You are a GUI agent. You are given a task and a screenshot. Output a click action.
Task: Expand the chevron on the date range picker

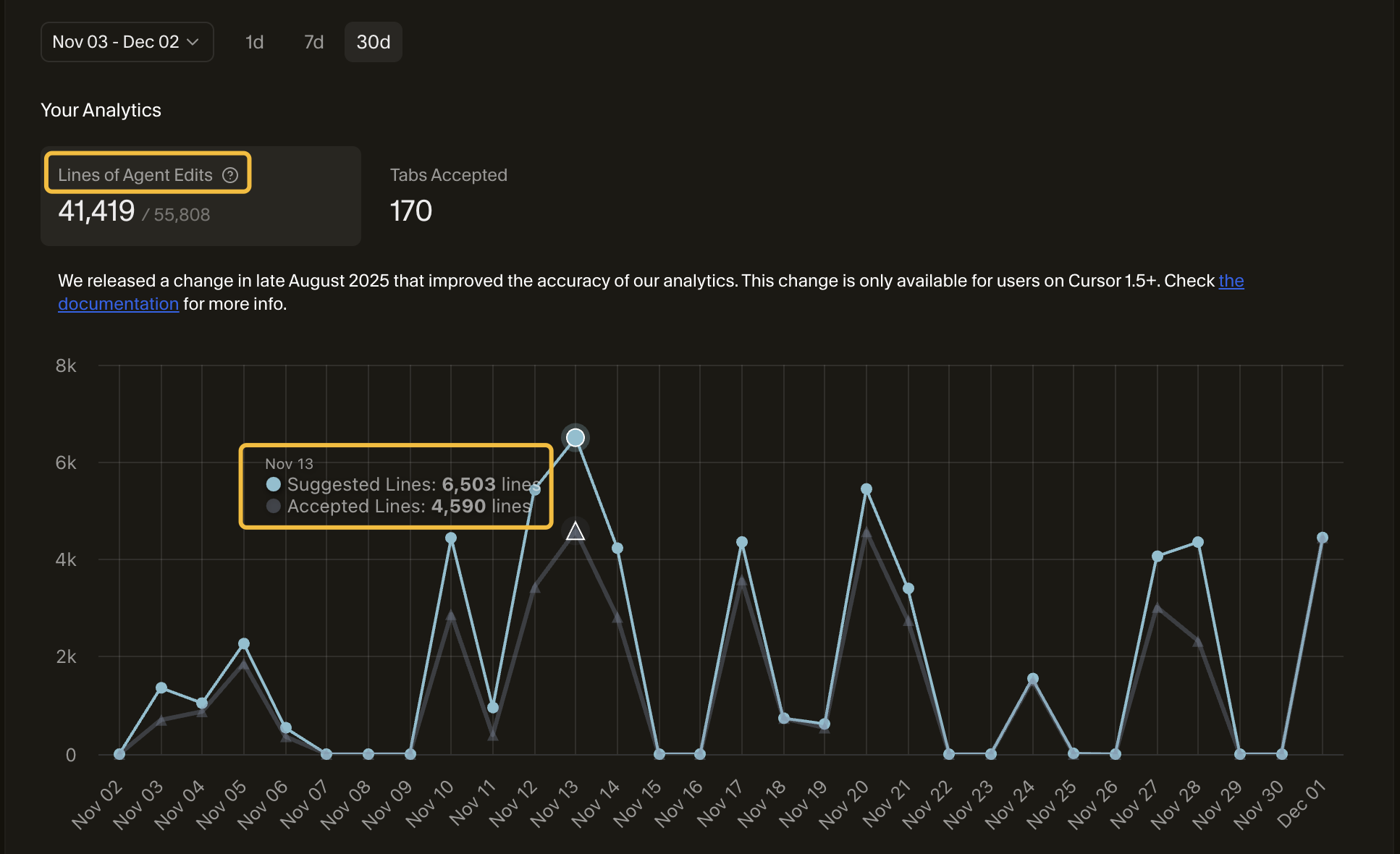[193, 42]
